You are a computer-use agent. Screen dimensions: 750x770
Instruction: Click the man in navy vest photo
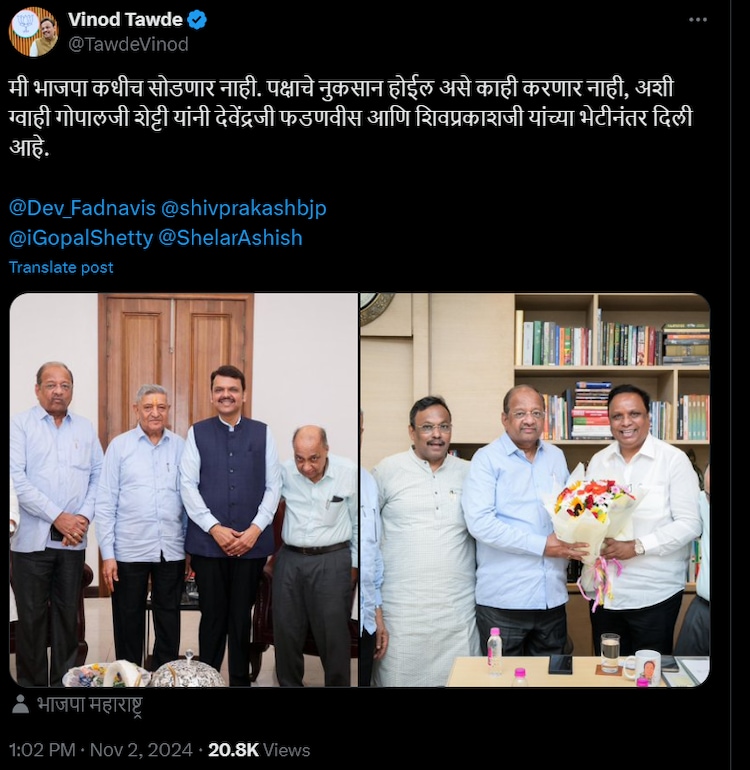229,521
